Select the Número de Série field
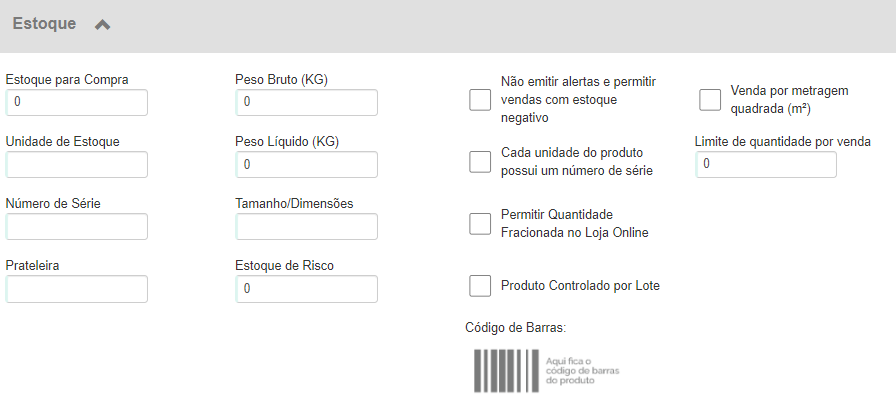Screen dimensions: 896x410 [77, 227]
